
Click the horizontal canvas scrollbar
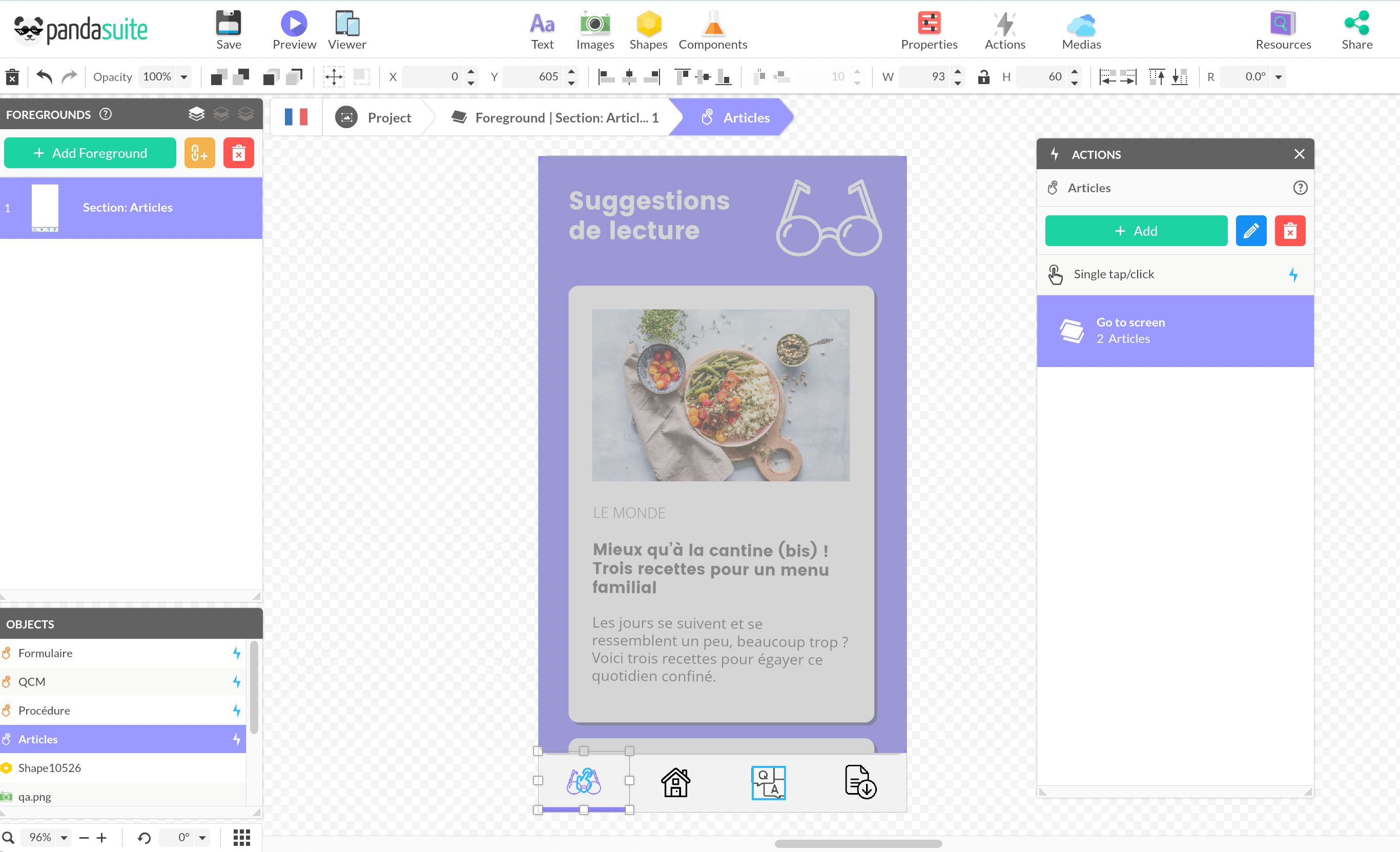coord(857,843)
